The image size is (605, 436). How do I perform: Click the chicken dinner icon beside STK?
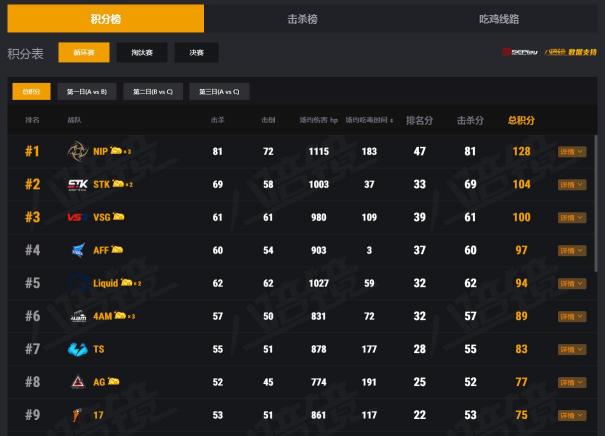coord(118,184)
